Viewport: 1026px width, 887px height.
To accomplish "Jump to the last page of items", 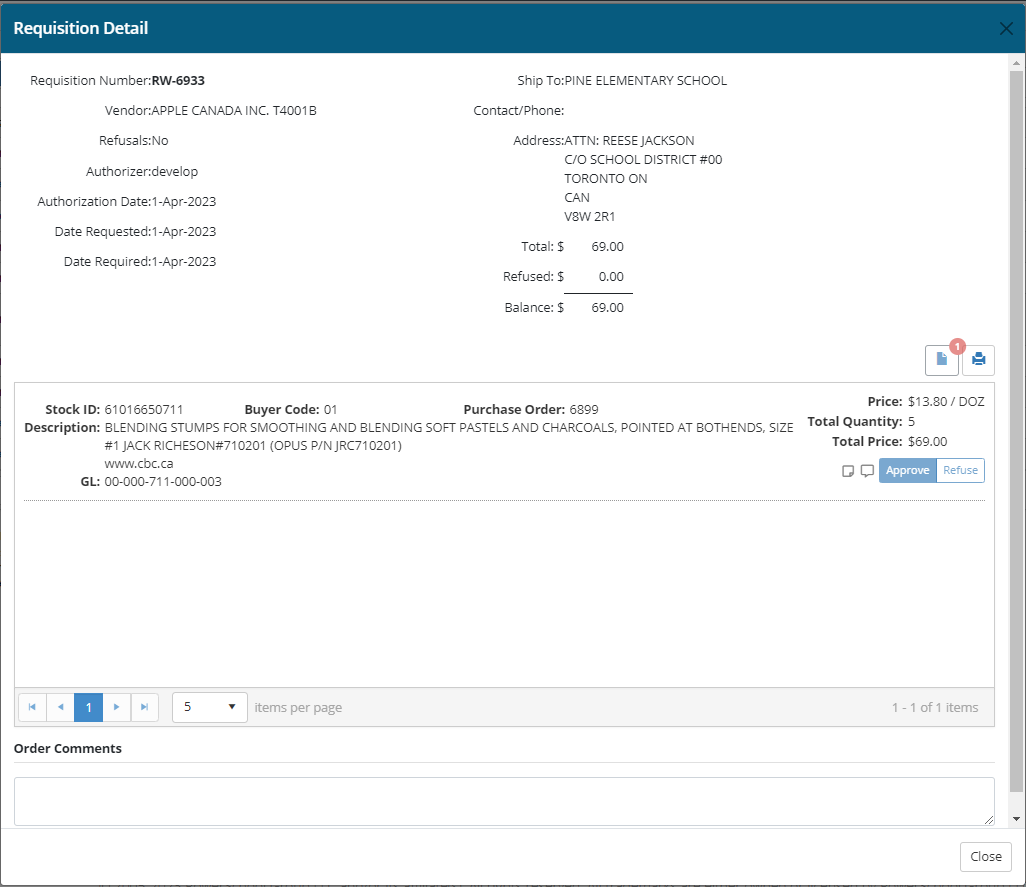I will (145, 707).
